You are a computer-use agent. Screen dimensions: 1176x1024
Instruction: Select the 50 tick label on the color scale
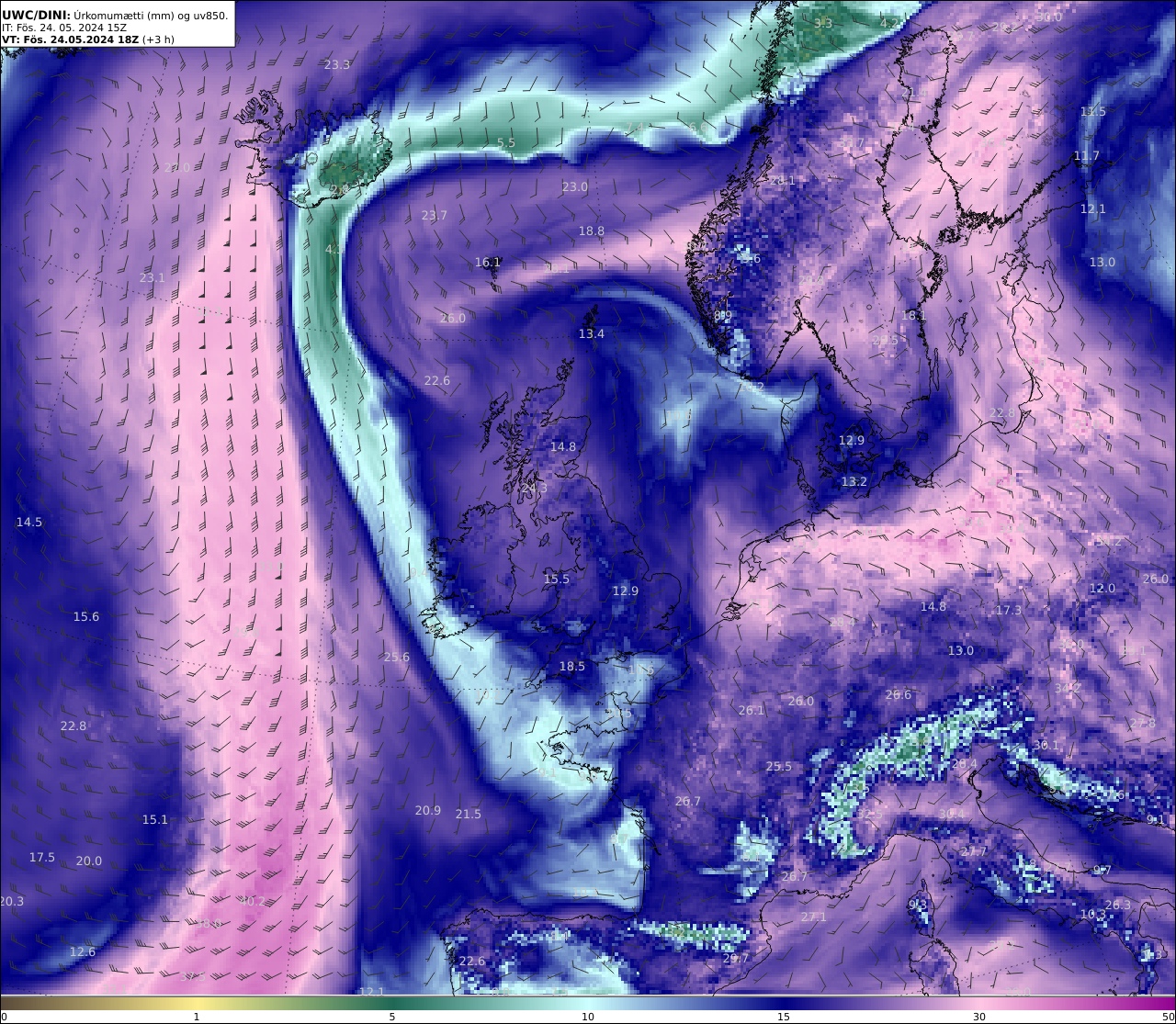tap(1167, 1017)
